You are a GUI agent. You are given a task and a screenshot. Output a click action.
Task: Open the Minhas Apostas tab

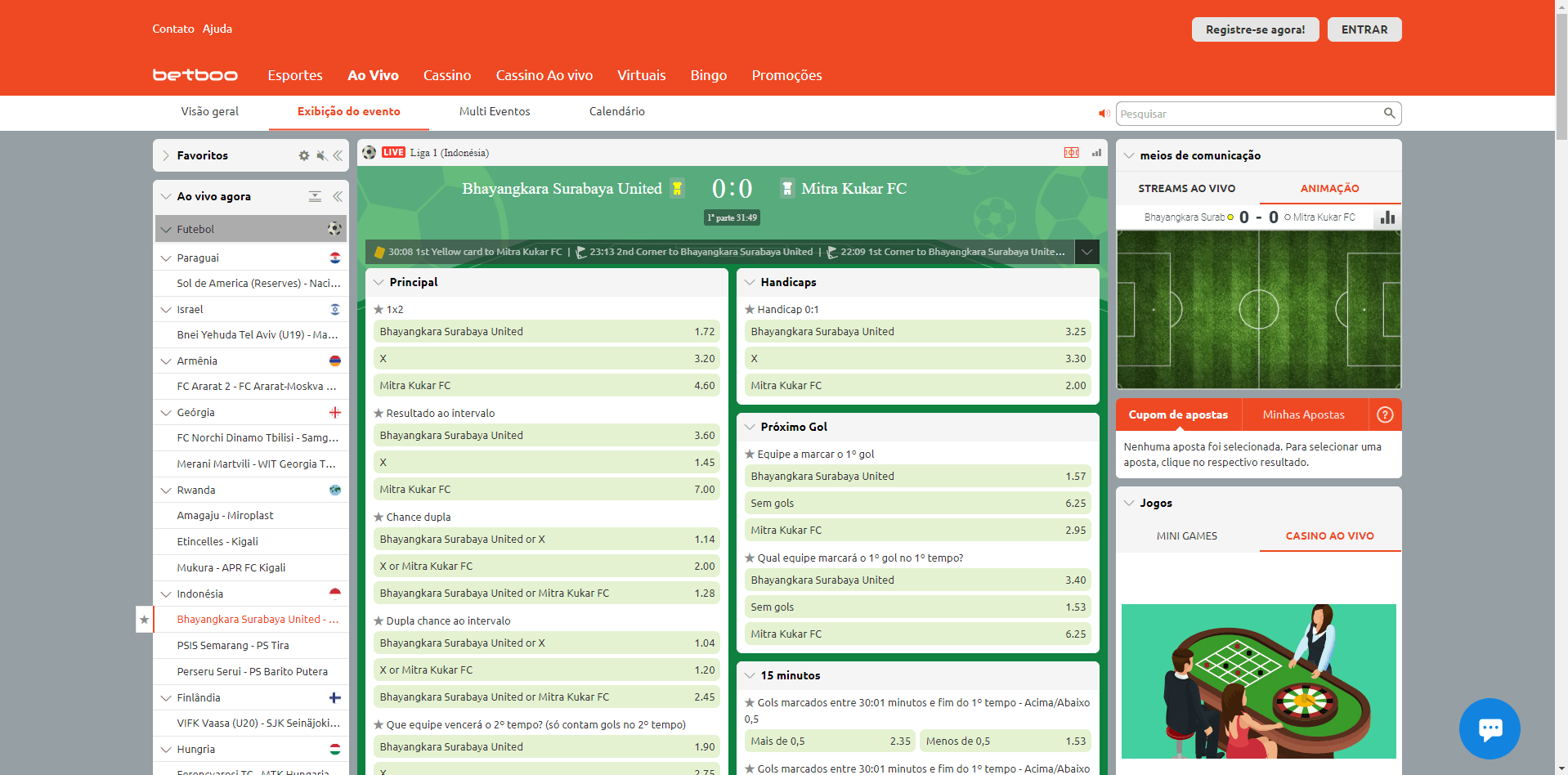[1304, 414]
